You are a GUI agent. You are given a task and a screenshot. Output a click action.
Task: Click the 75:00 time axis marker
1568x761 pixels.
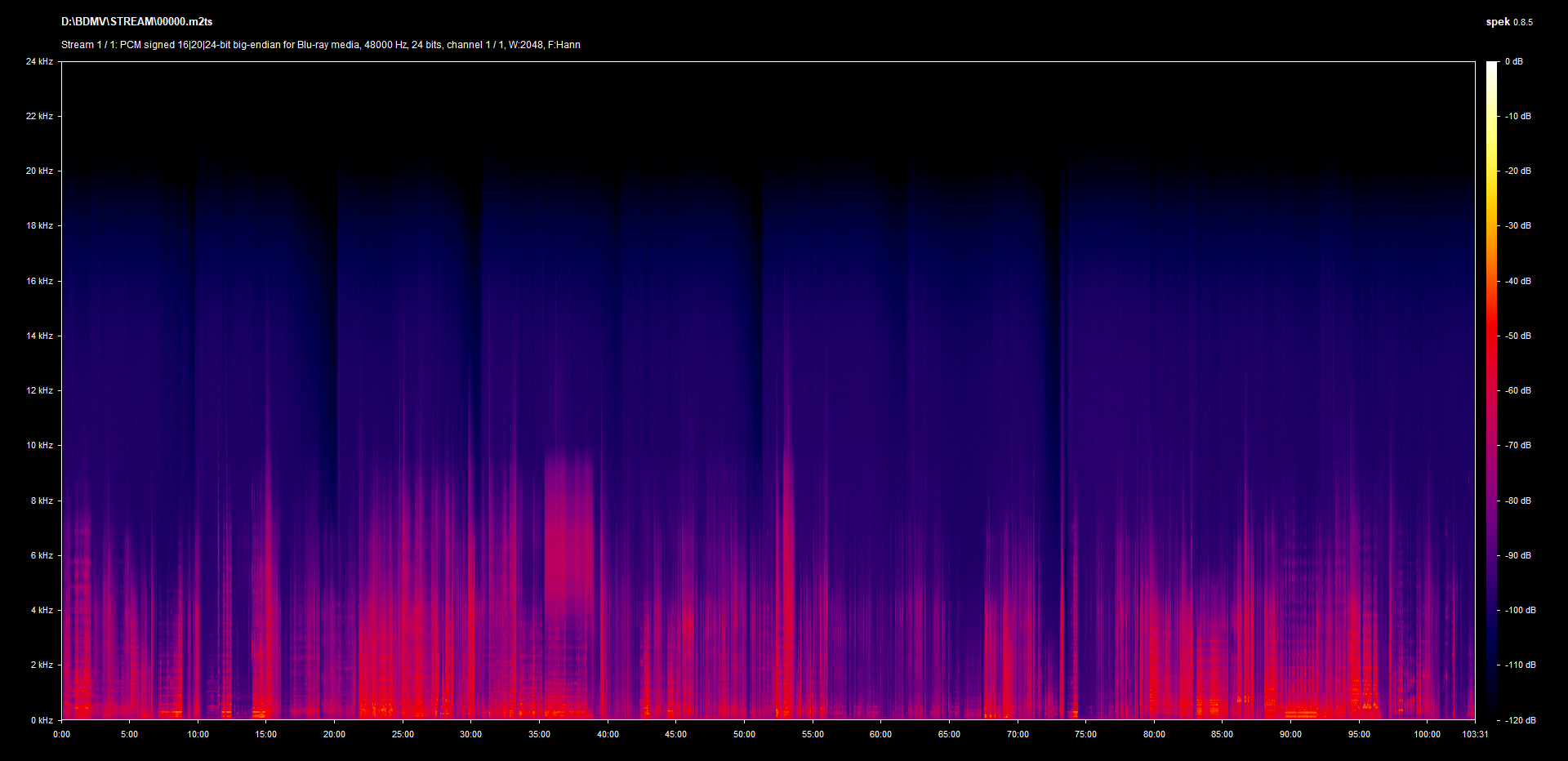(x=1085, y=734)
